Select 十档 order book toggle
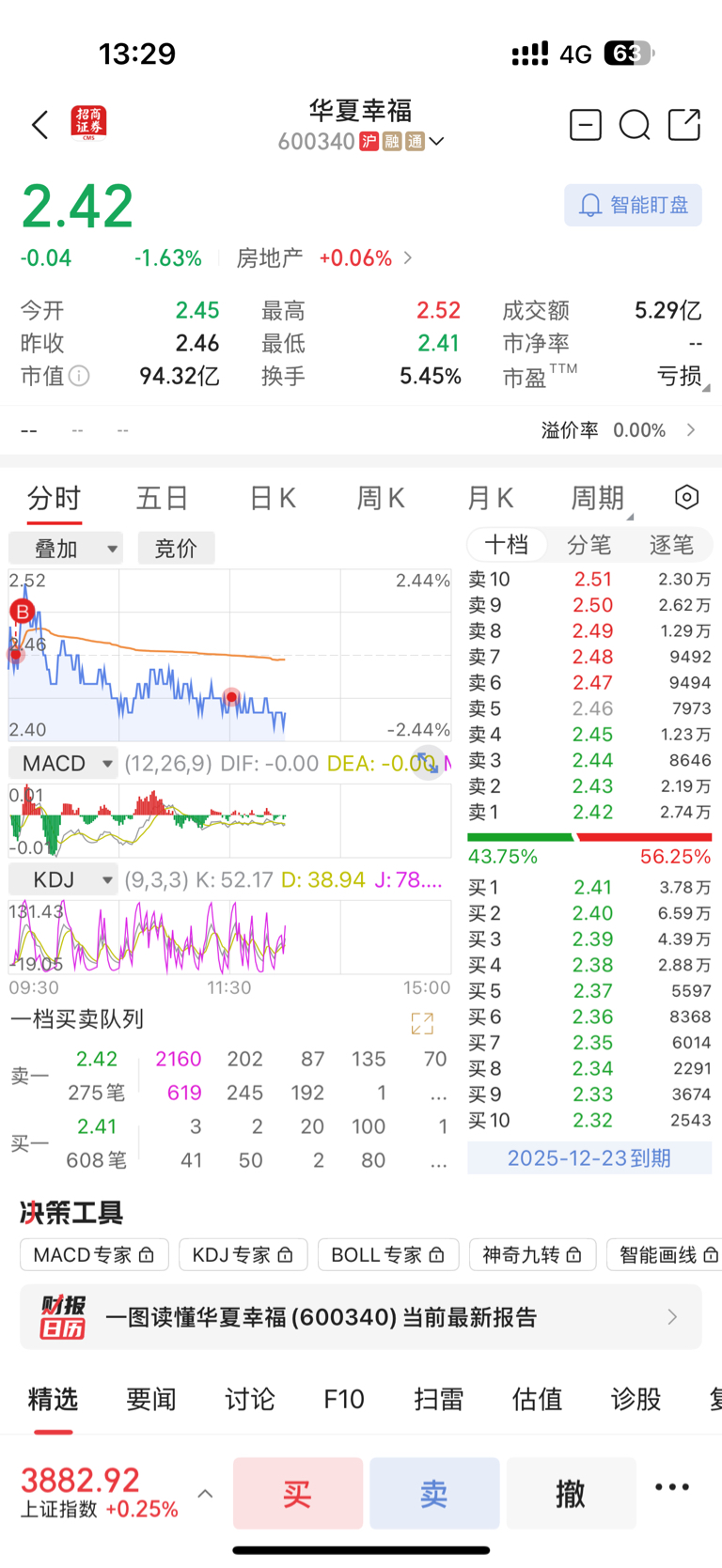722x1568 pixels. pyautogui.click(x=507, y=545)
